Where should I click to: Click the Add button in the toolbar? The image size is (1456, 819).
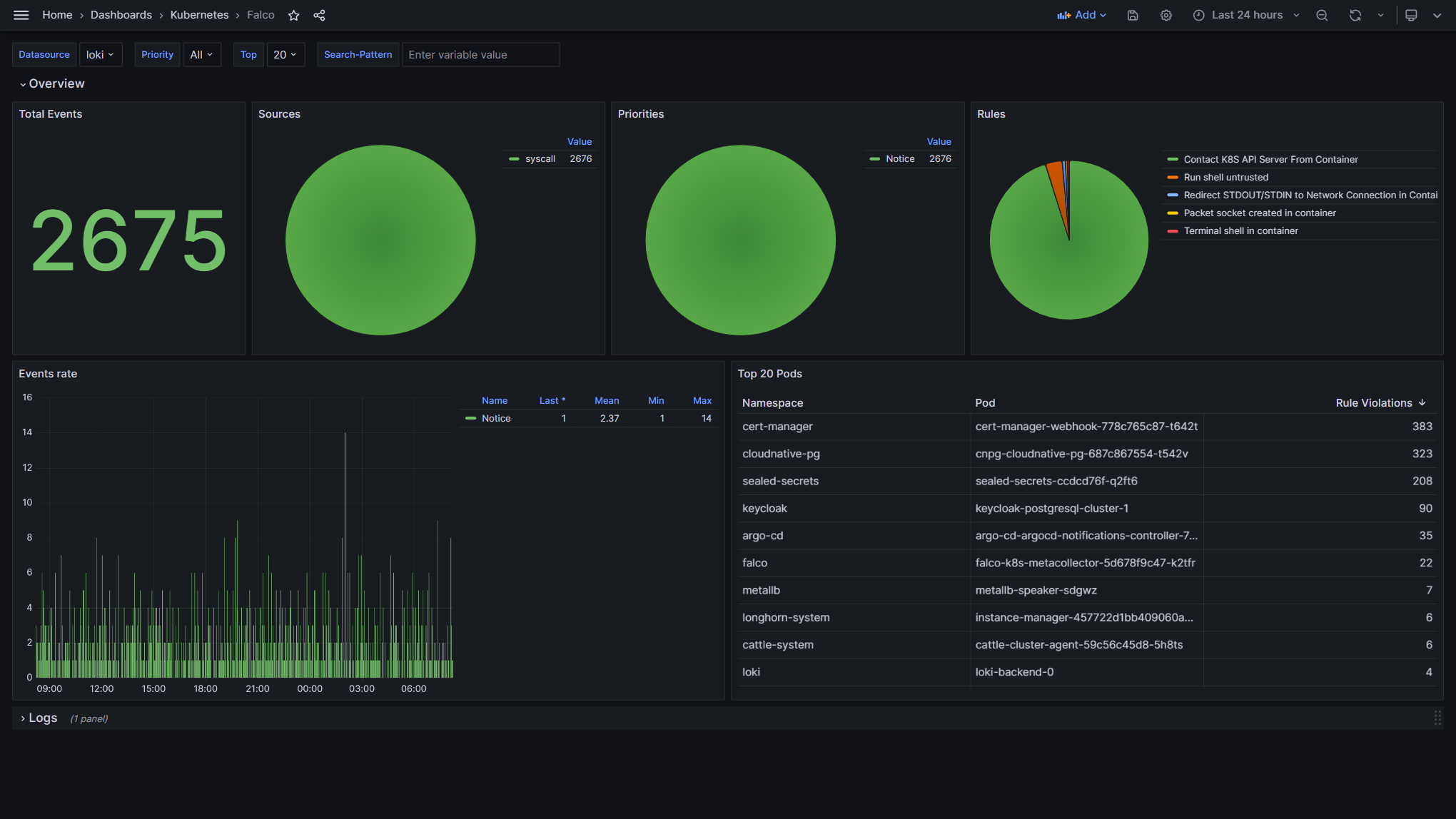coord(1081,15)
